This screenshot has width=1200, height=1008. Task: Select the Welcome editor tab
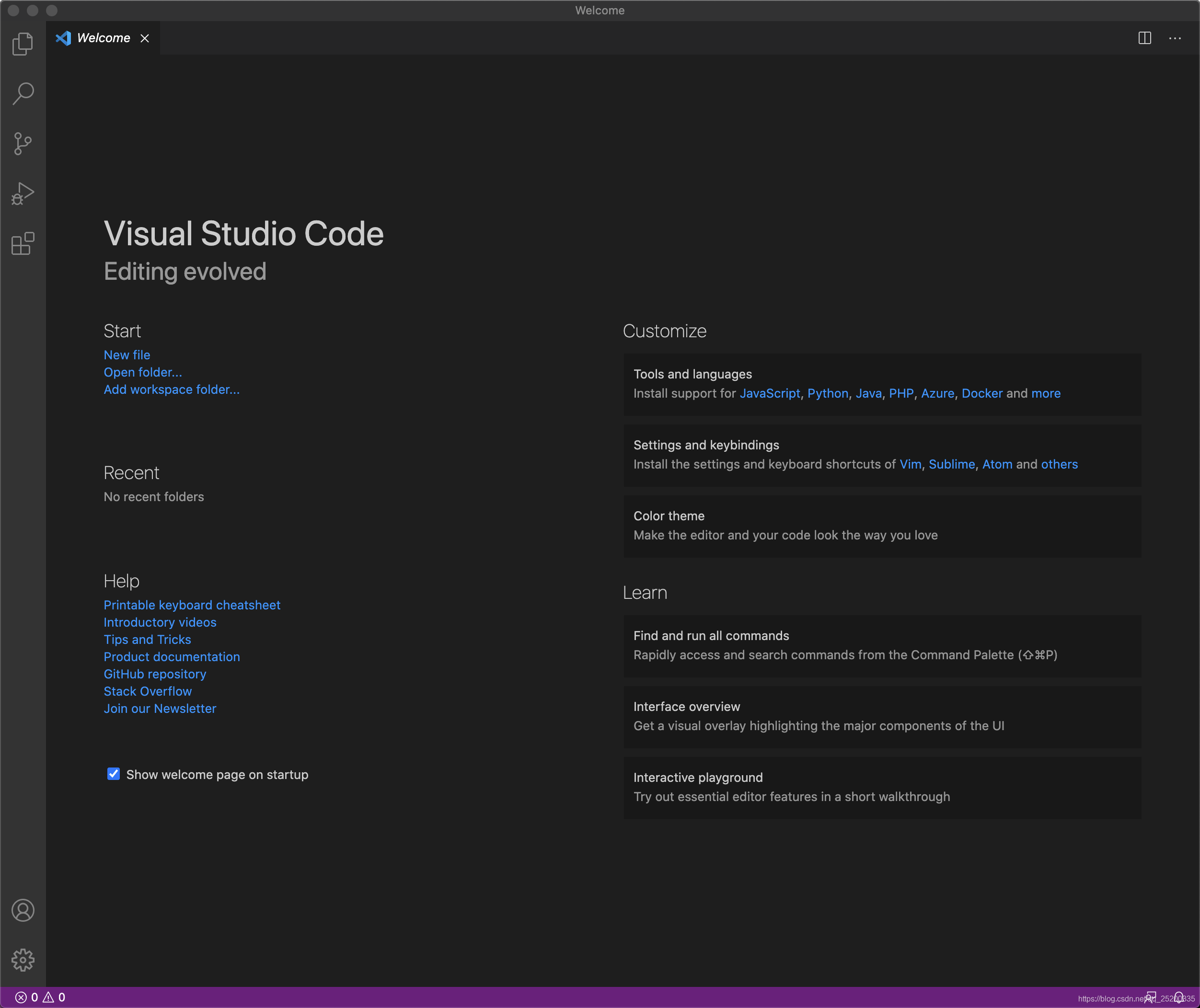[103, 38]
